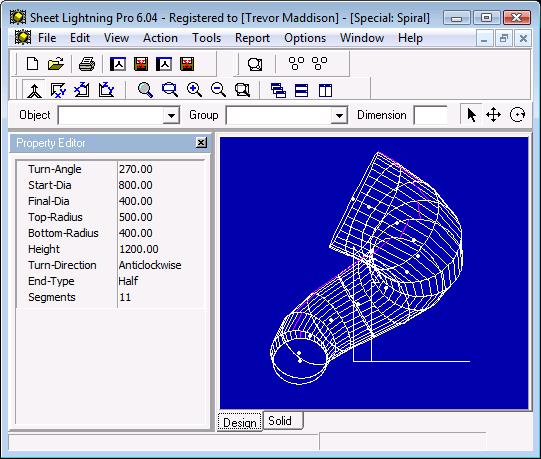Click the New document icon
This screenshot has width=541, height=459.
click(32, 64)
